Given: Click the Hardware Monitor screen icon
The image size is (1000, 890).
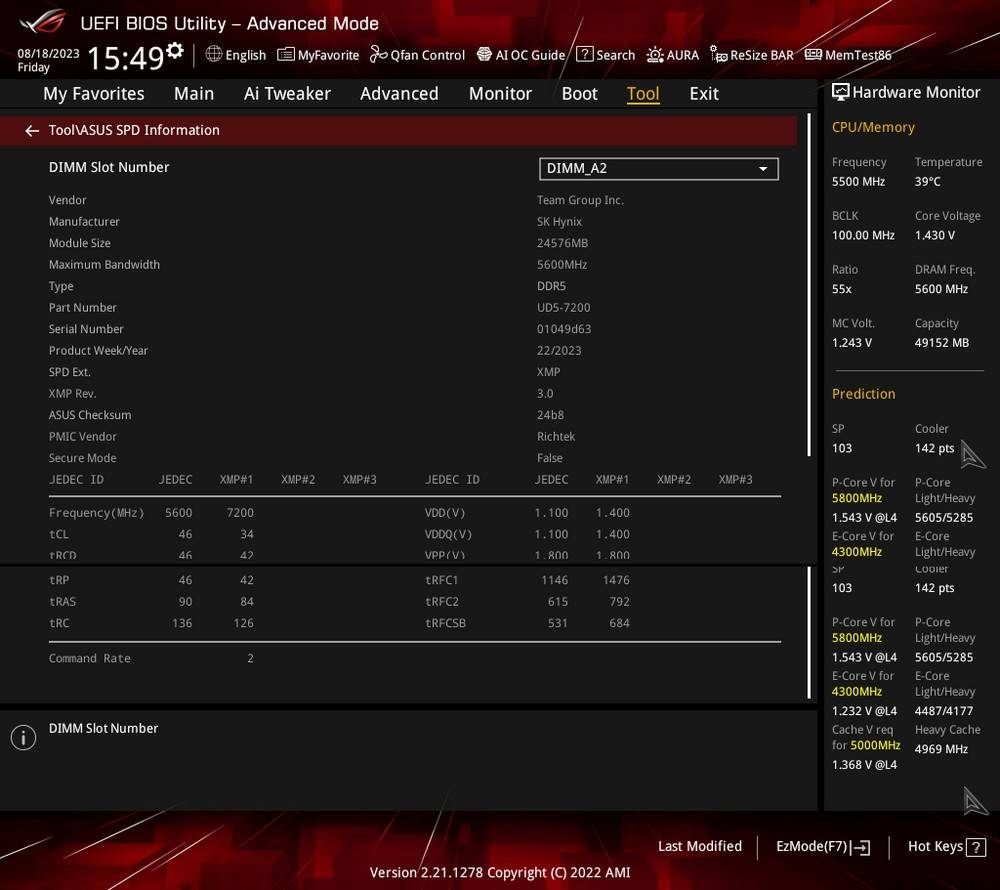Looking at the screenshot, I should (x=840, y=92).
